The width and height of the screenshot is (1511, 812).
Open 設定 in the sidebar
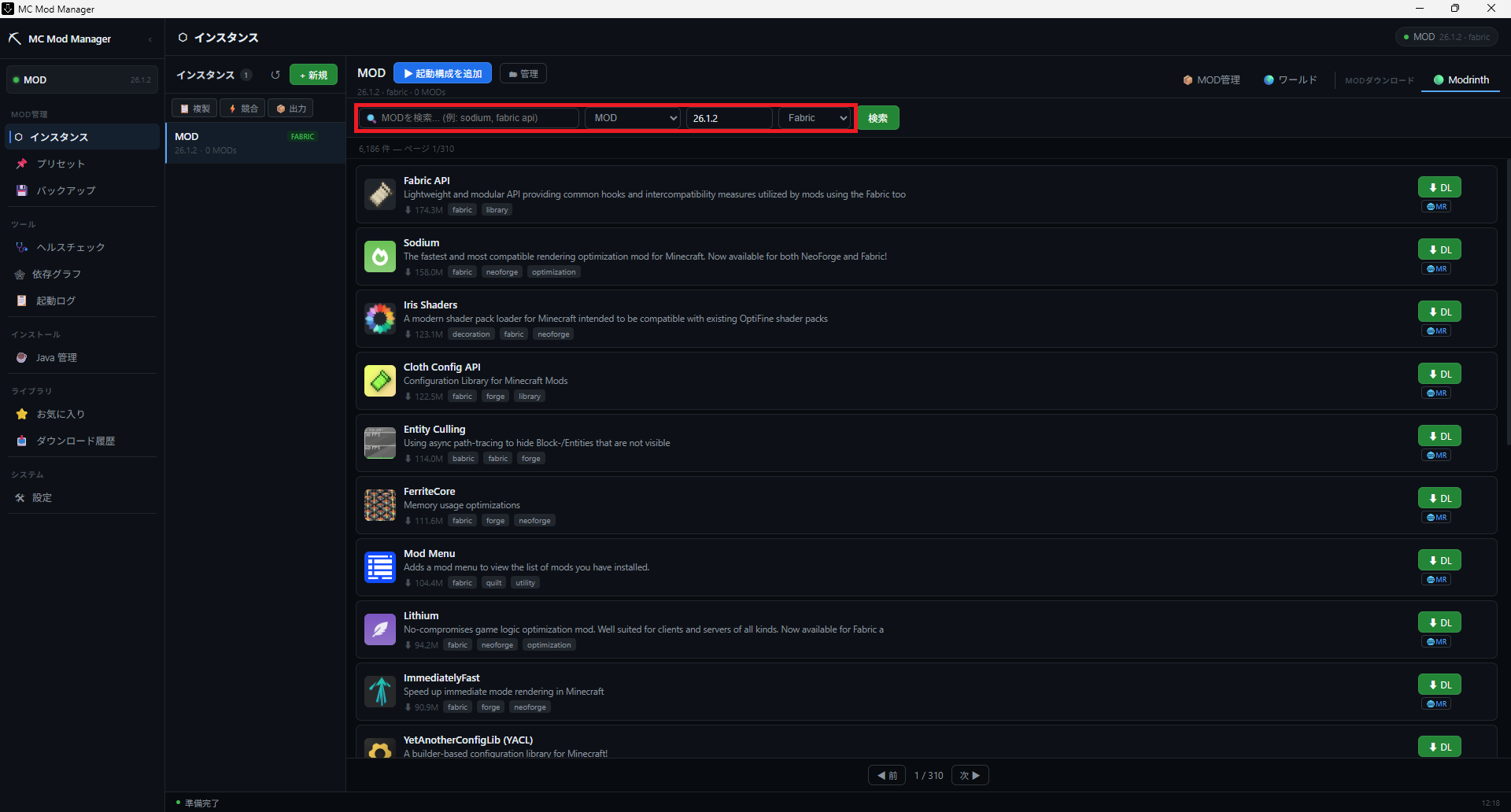point(83,497)
